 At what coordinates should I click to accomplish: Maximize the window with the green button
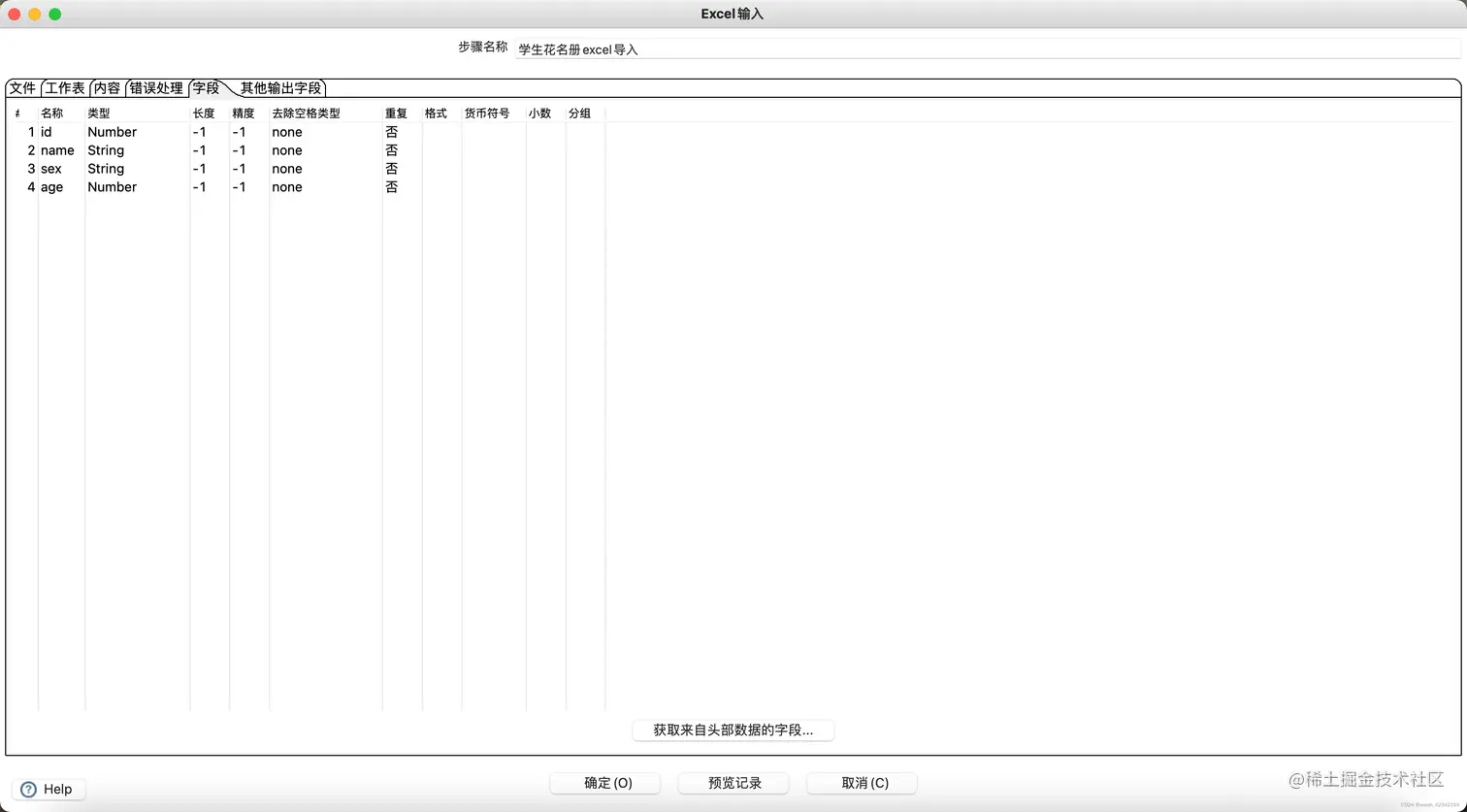[54, 15]
